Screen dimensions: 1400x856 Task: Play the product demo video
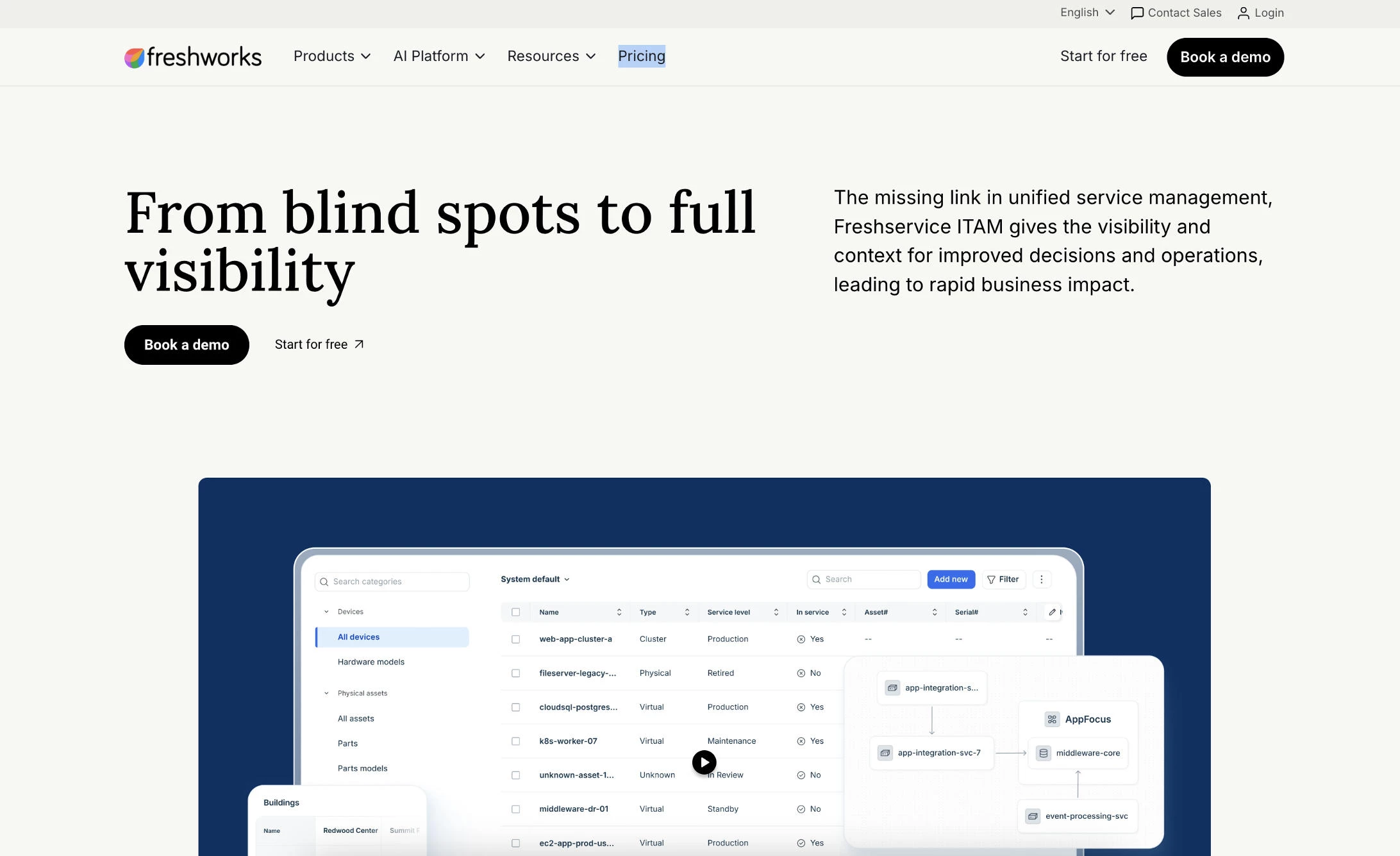pos(704,762)
